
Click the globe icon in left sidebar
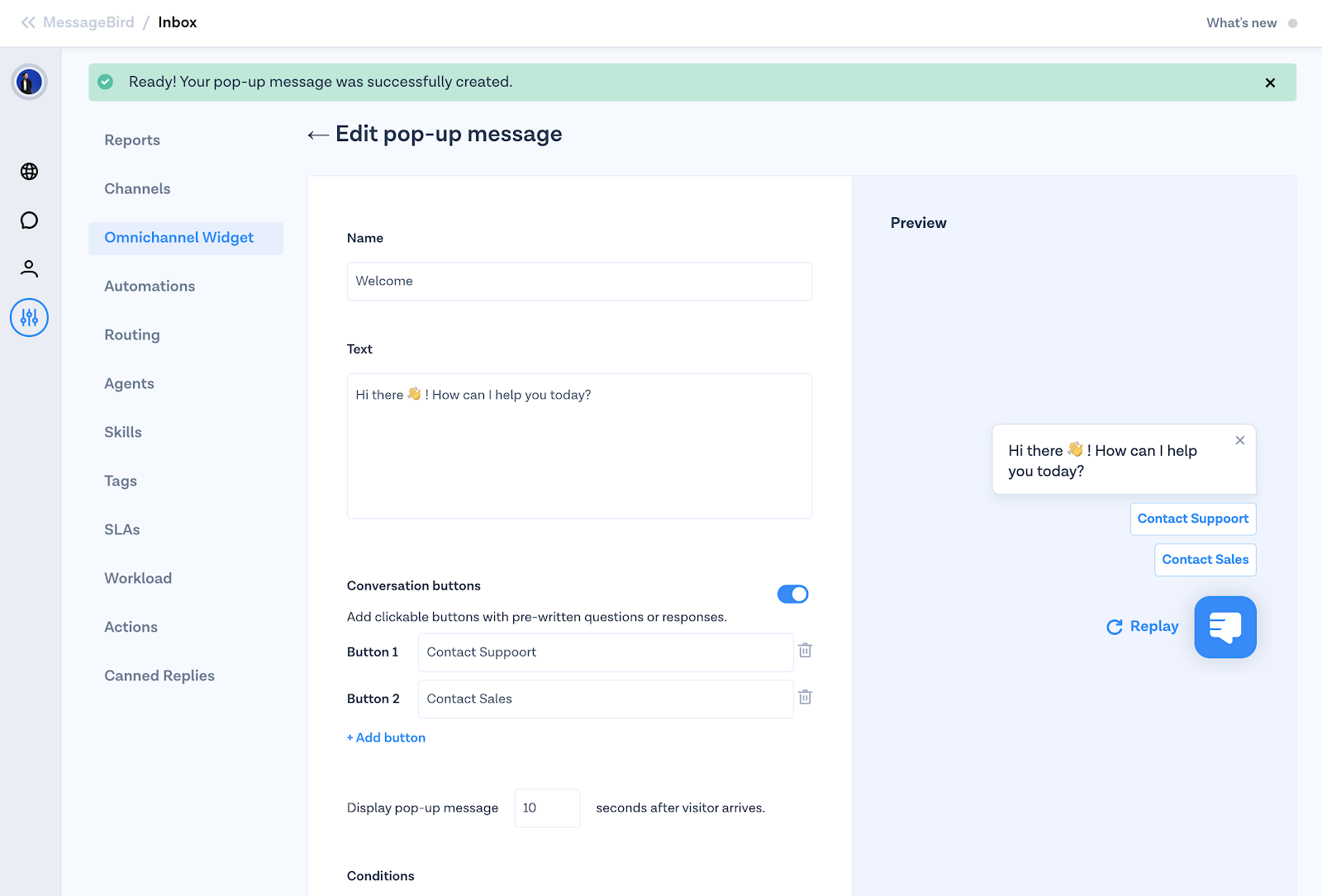coord(29,172)
